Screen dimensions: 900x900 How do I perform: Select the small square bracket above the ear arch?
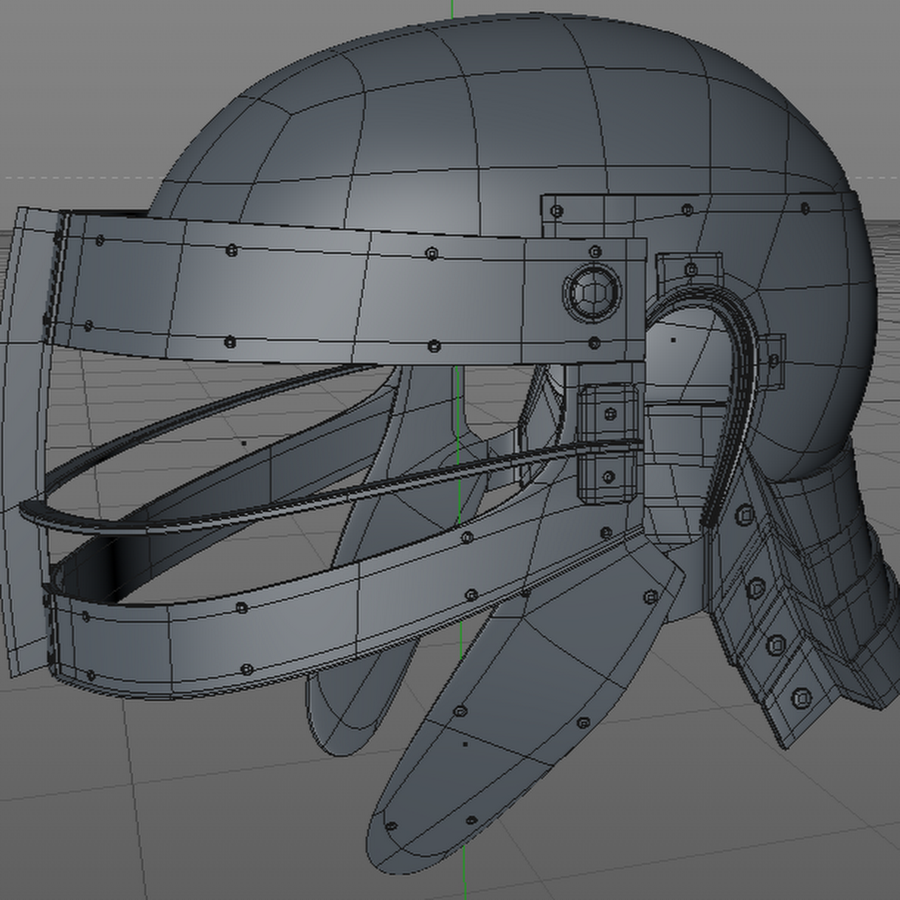690,268
